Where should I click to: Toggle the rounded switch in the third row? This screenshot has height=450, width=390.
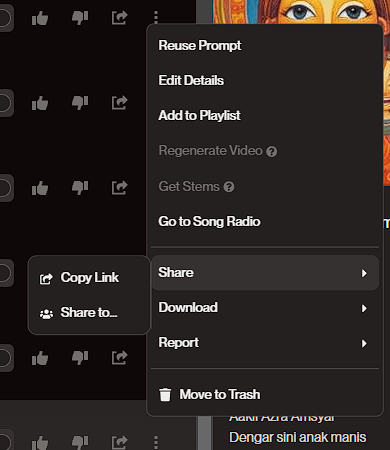tap(6, 188)
